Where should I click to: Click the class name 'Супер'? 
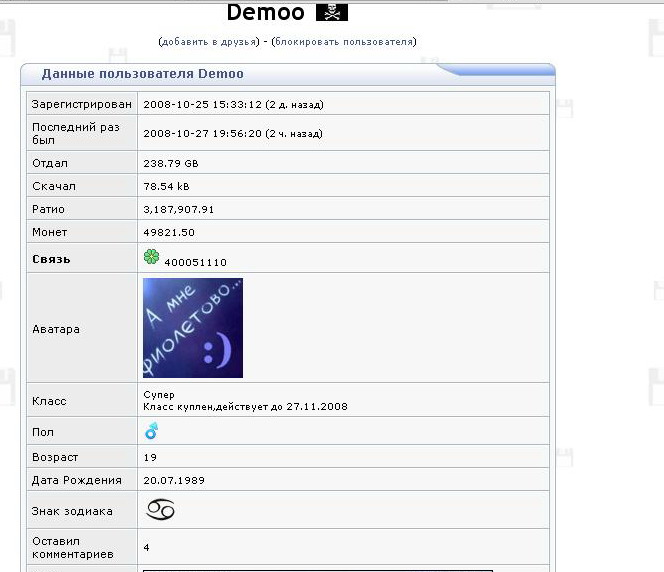[x=159, y=395]
